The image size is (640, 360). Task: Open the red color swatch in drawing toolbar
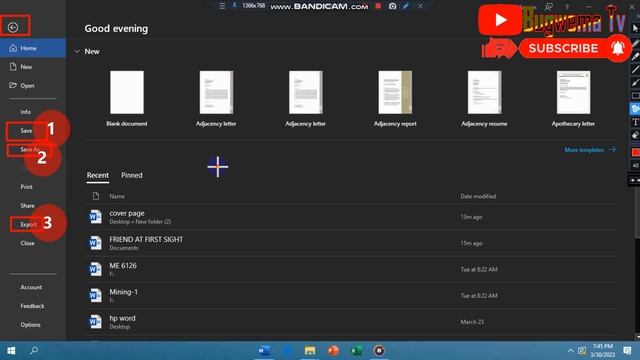pyautogui.click(x=635, y=152)
